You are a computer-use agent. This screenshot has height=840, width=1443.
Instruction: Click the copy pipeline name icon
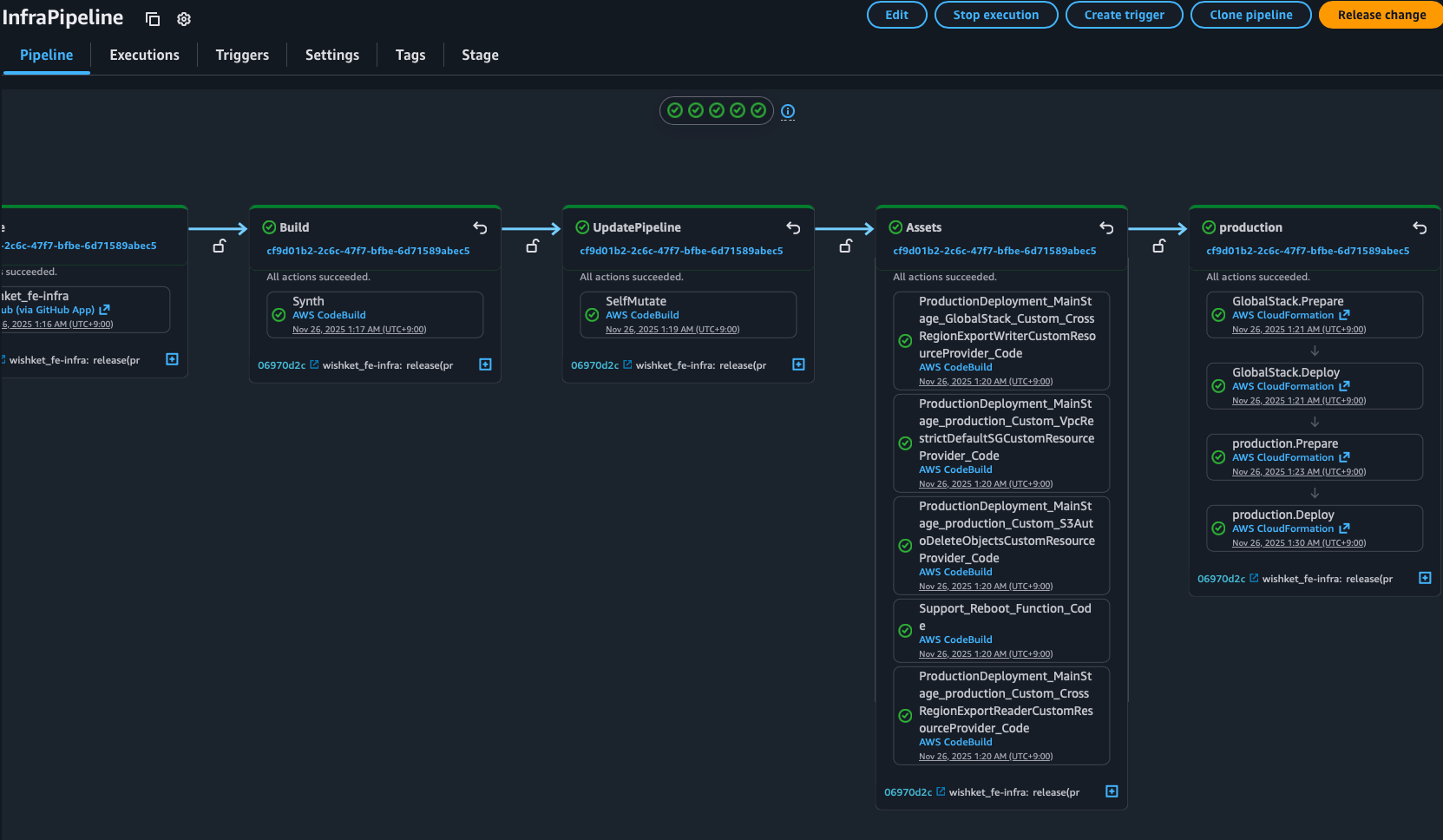pos(153,19)
